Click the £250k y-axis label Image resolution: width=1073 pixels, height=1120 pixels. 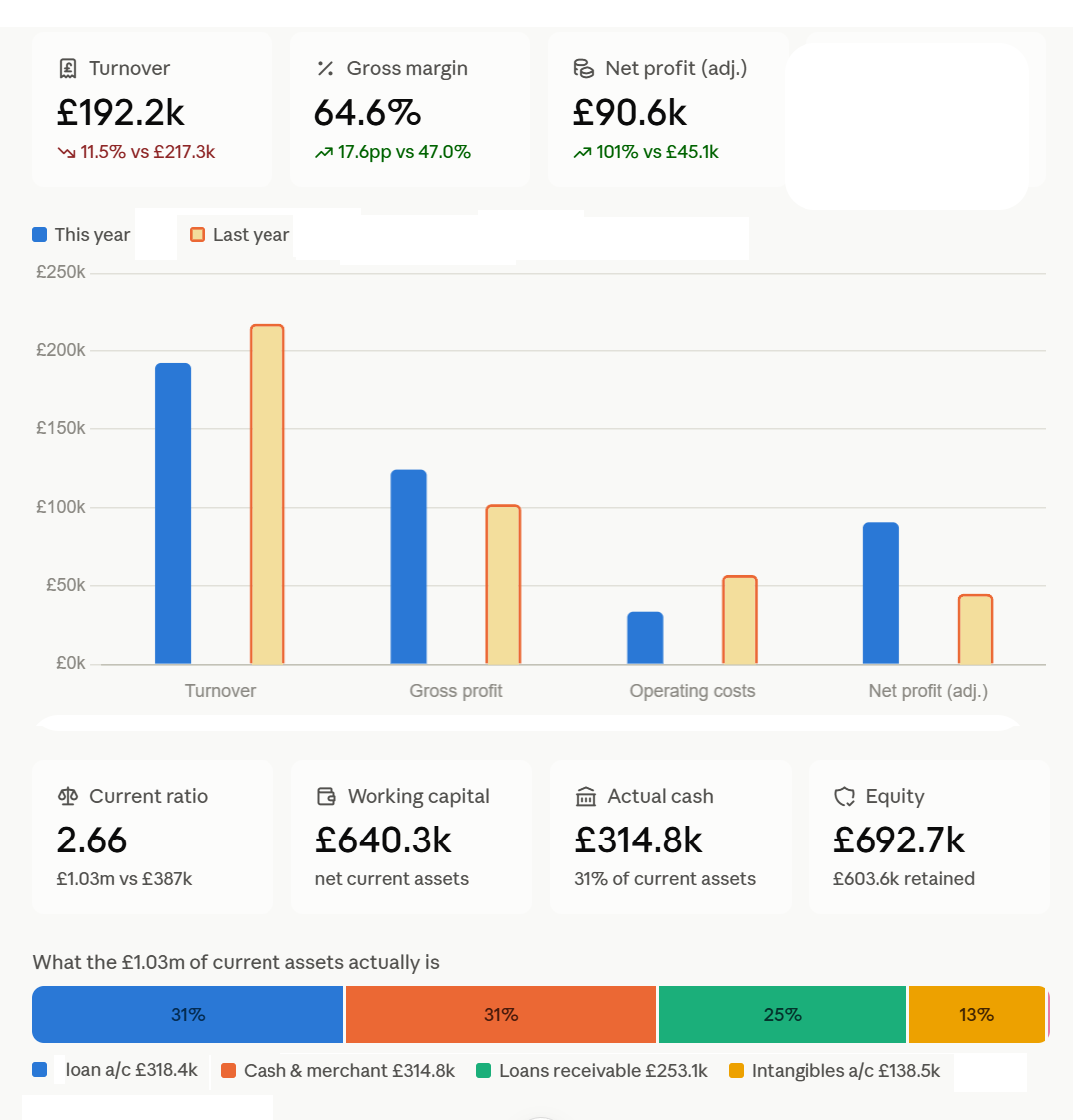click(x=61, y=272)
